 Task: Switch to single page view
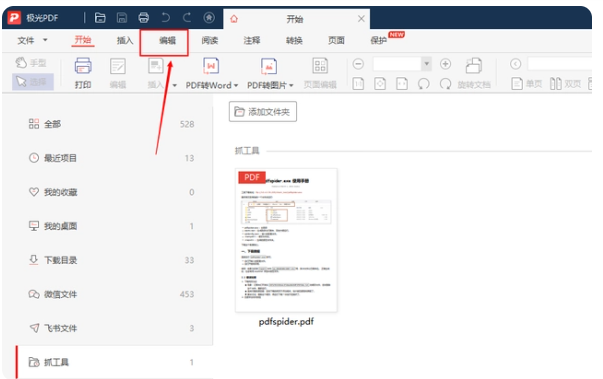[x=526, y=83]
